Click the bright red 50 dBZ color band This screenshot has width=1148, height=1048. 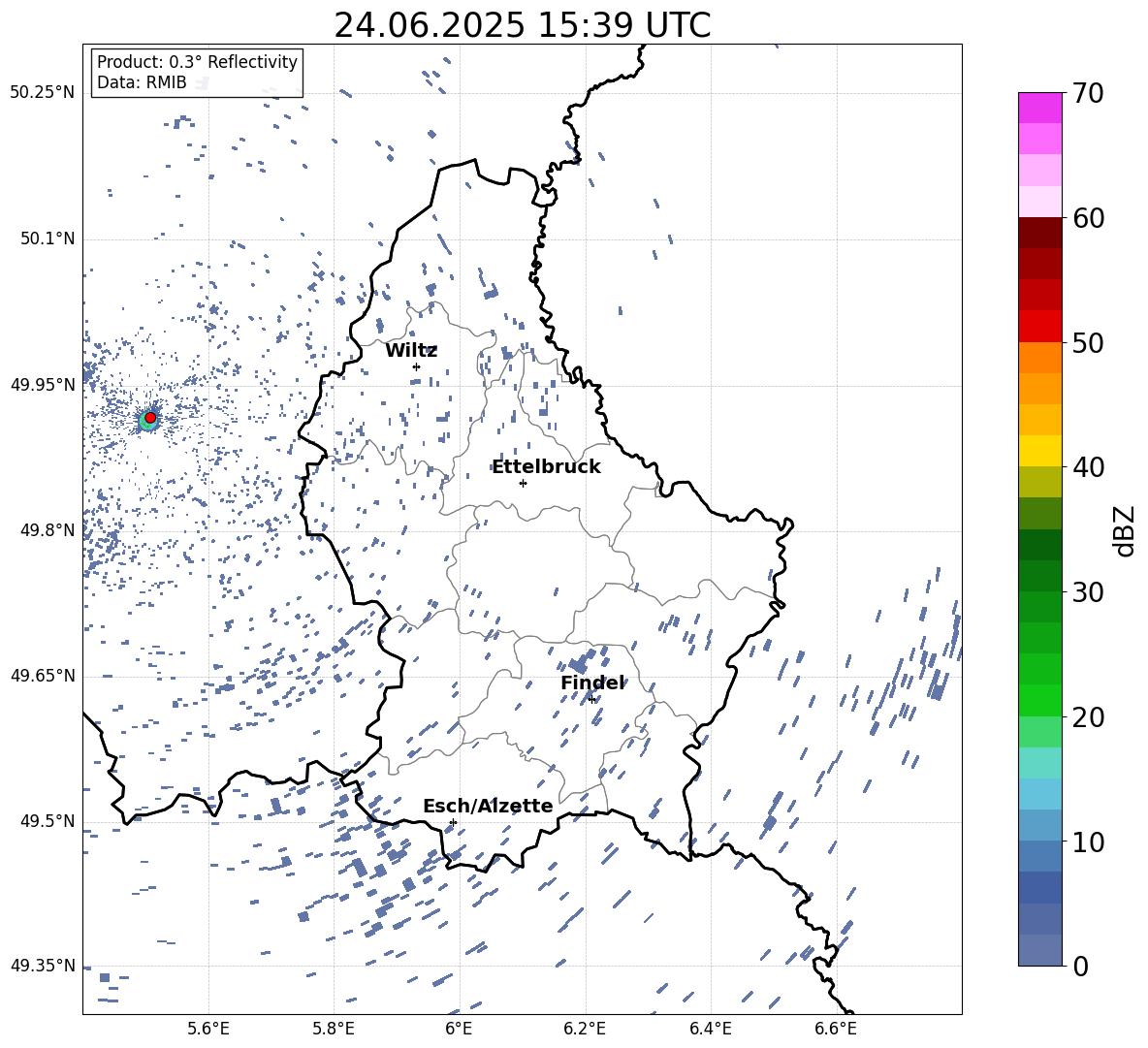coord(1039,326)
